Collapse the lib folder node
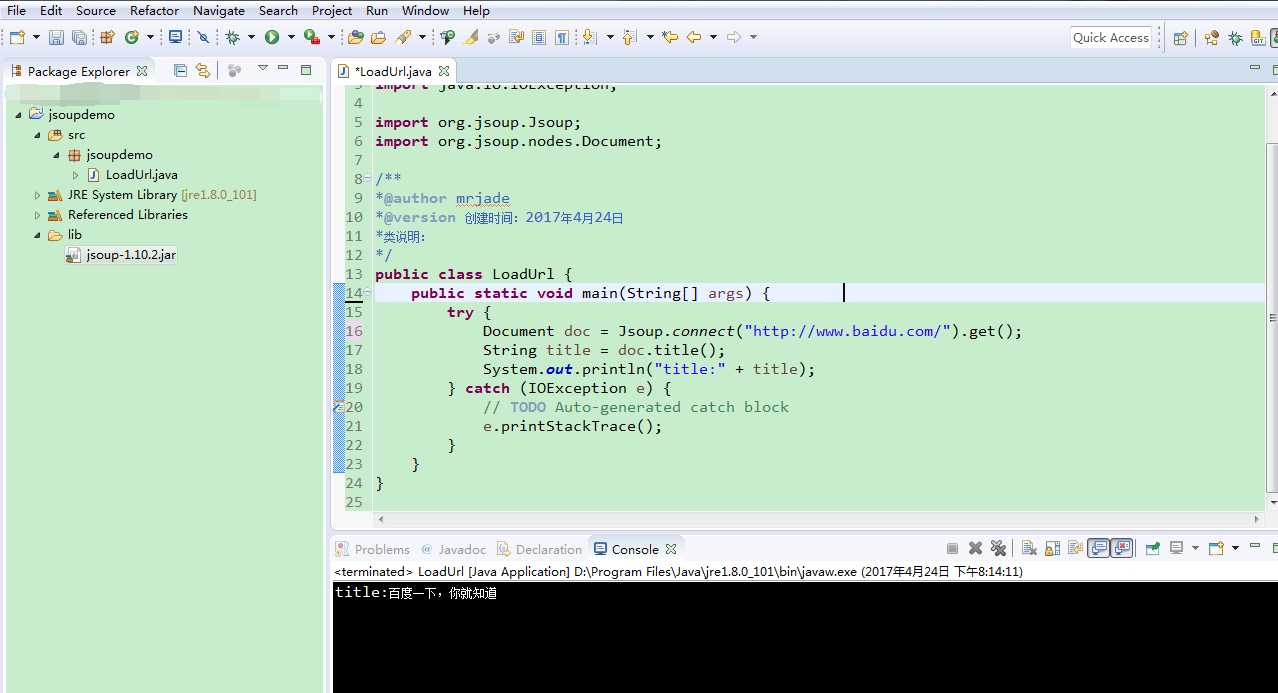The width and height of the screenshot is (1278, 693). click(37, 235)
